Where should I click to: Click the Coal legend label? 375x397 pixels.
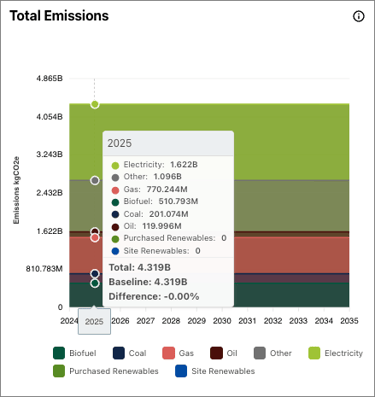(137, 353)
